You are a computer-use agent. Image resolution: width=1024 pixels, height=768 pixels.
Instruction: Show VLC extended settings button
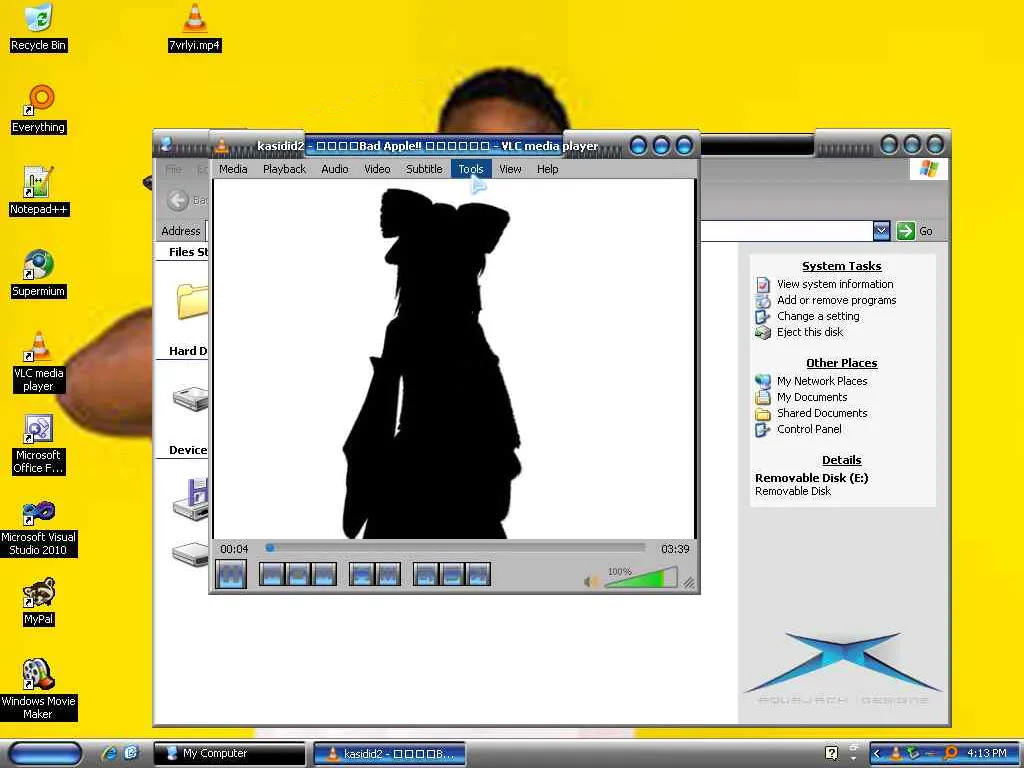[x=388, y=575]
